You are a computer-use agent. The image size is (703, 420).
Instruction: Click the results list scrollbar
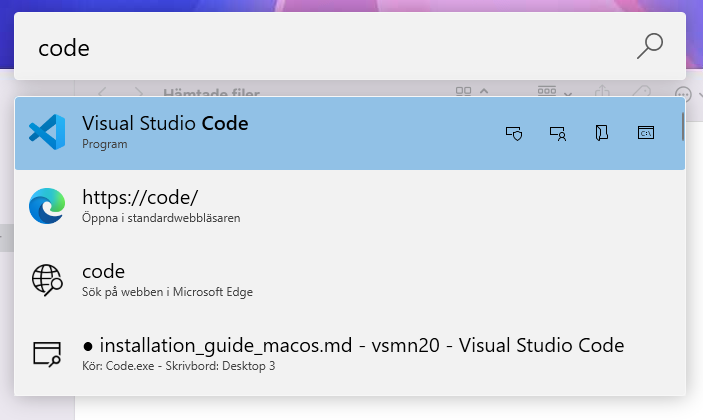click(x=683, y=126)
